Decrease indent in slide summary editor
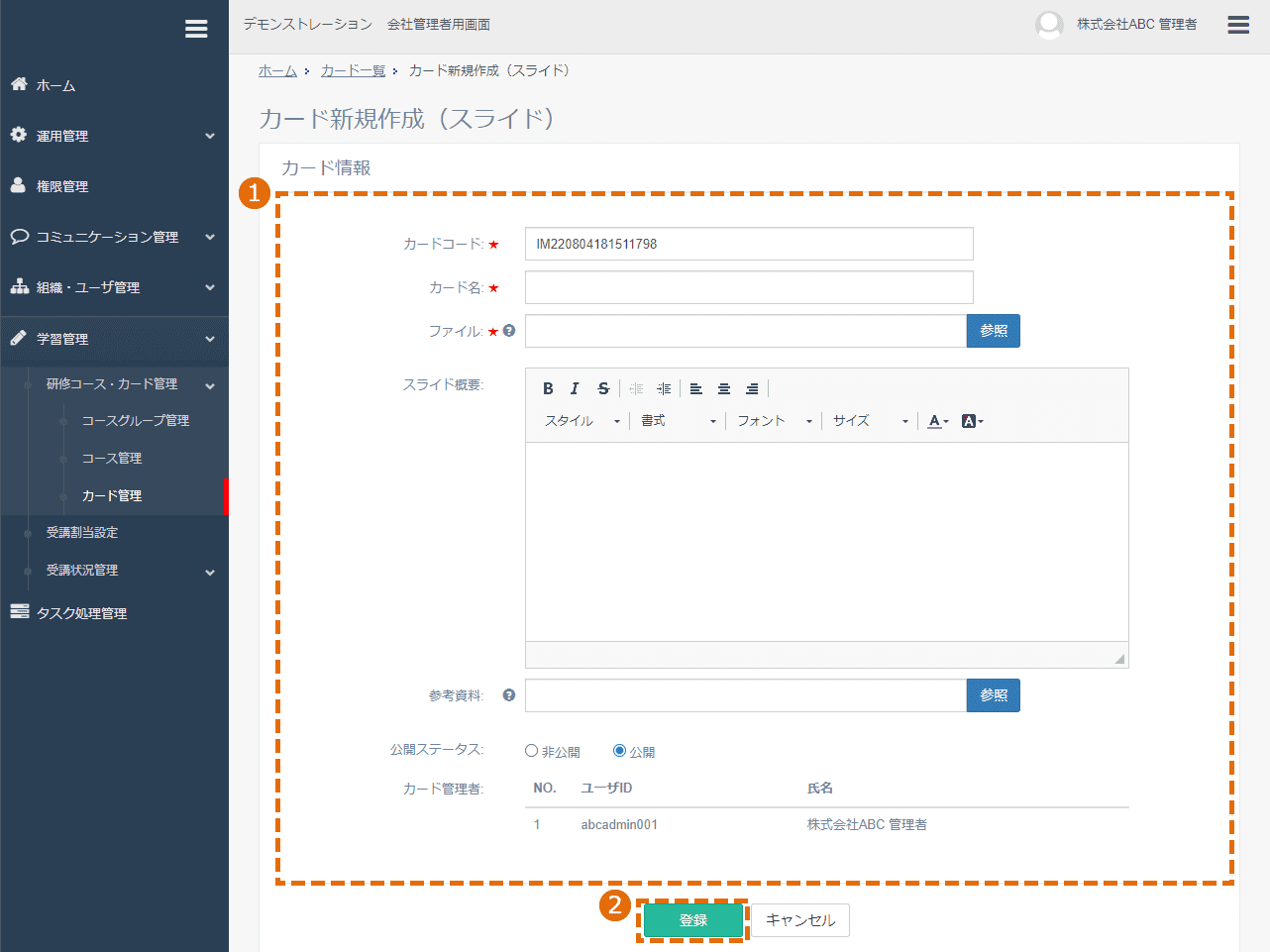The height and width of the screenshot is (952, 1270). coord(636,388)
